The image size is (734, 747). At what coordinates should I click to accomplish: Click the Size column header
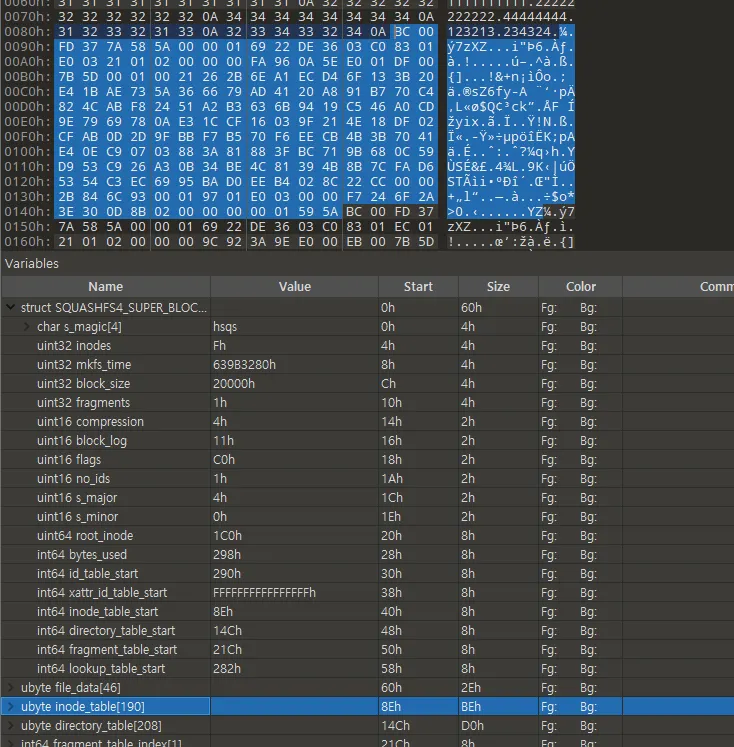pos(498,287)
